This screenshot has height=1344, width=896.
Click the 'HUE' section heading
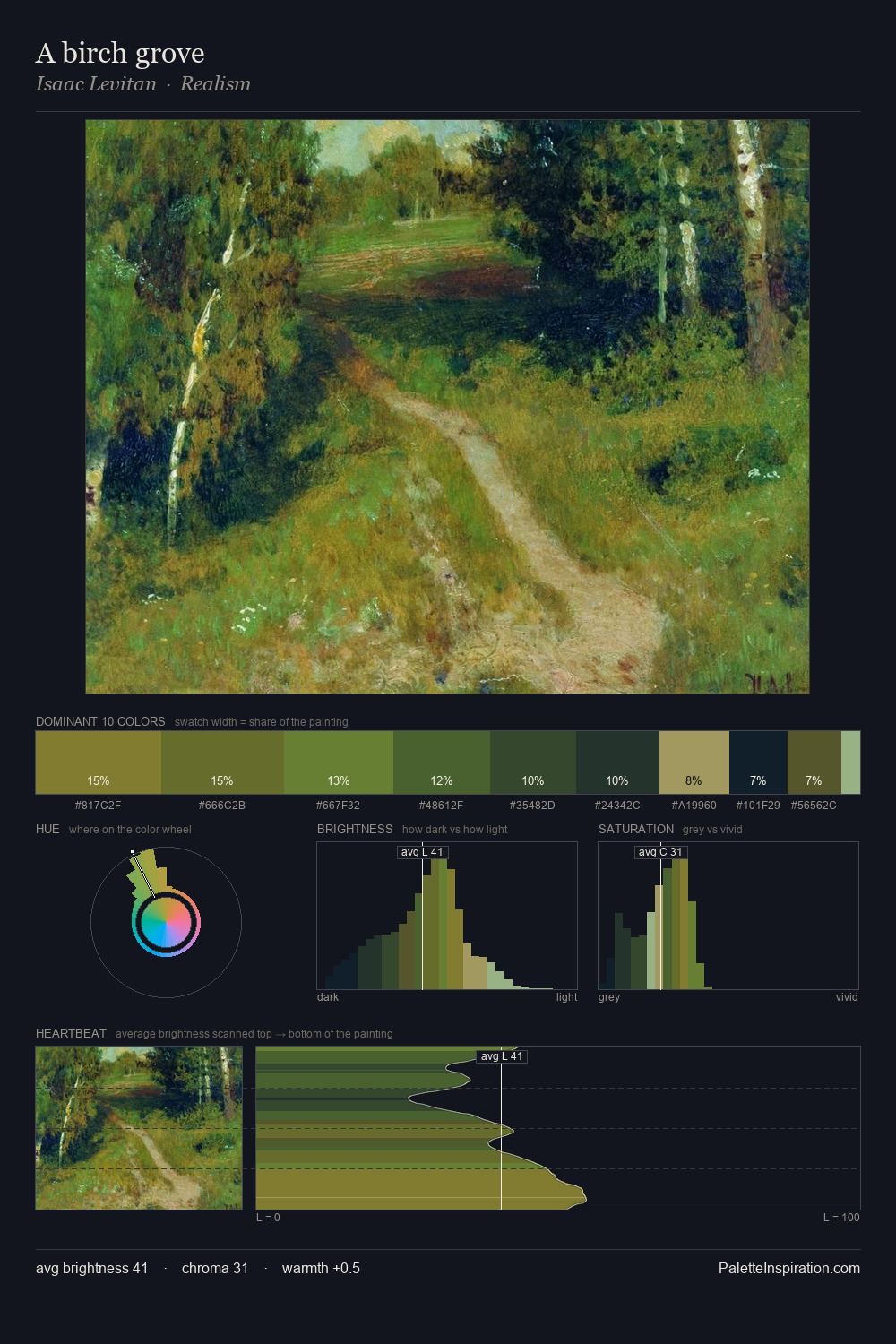(47, 829)
